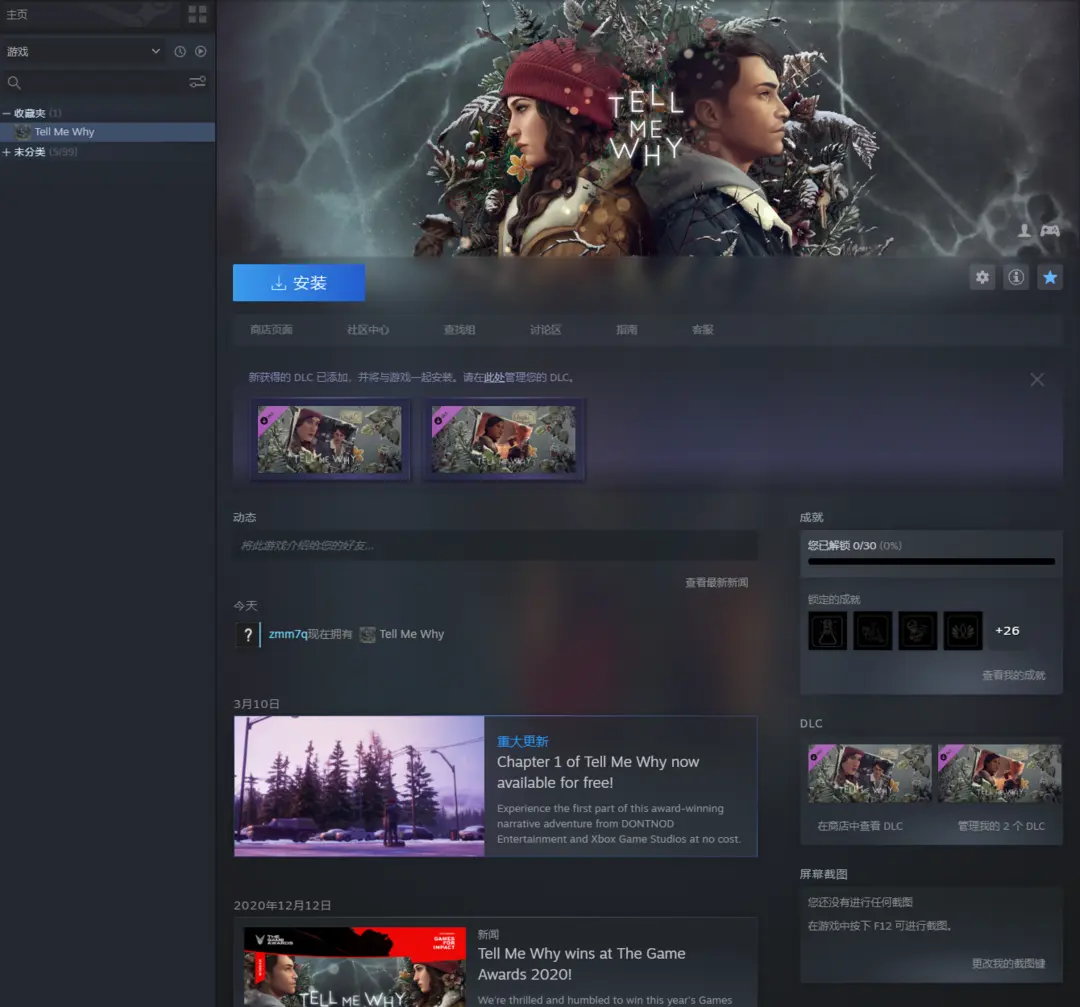Click 查看我的成就 link

[1013, 675]
